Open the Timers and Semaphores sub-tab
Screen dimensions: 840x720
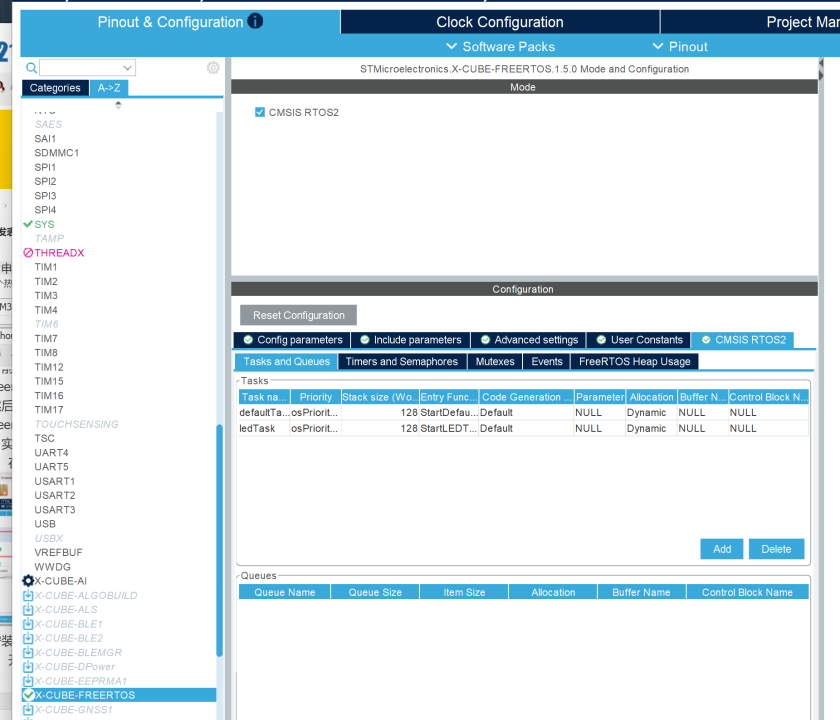click(402, 362)
